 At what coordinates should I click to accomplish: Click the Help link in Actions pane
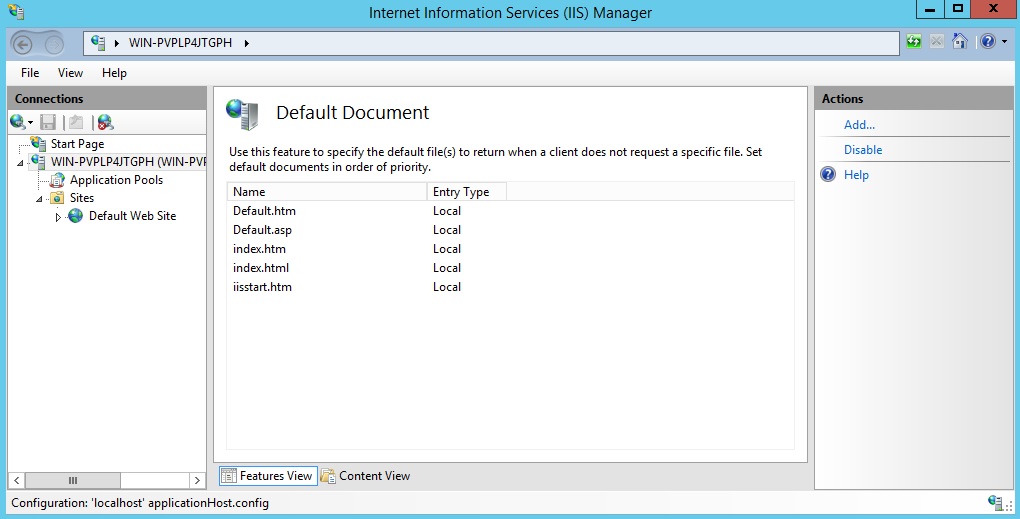click(856, 175)
